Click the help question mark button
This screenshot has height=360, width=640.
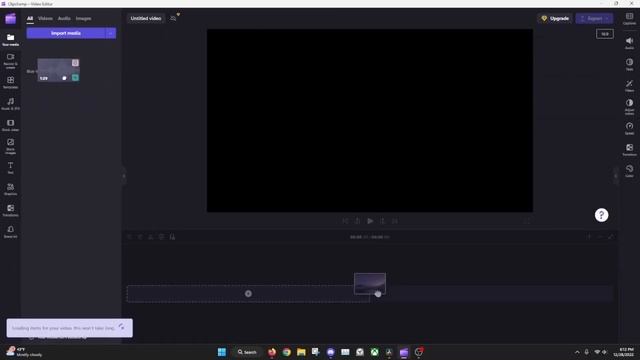(x=601, y=215)
